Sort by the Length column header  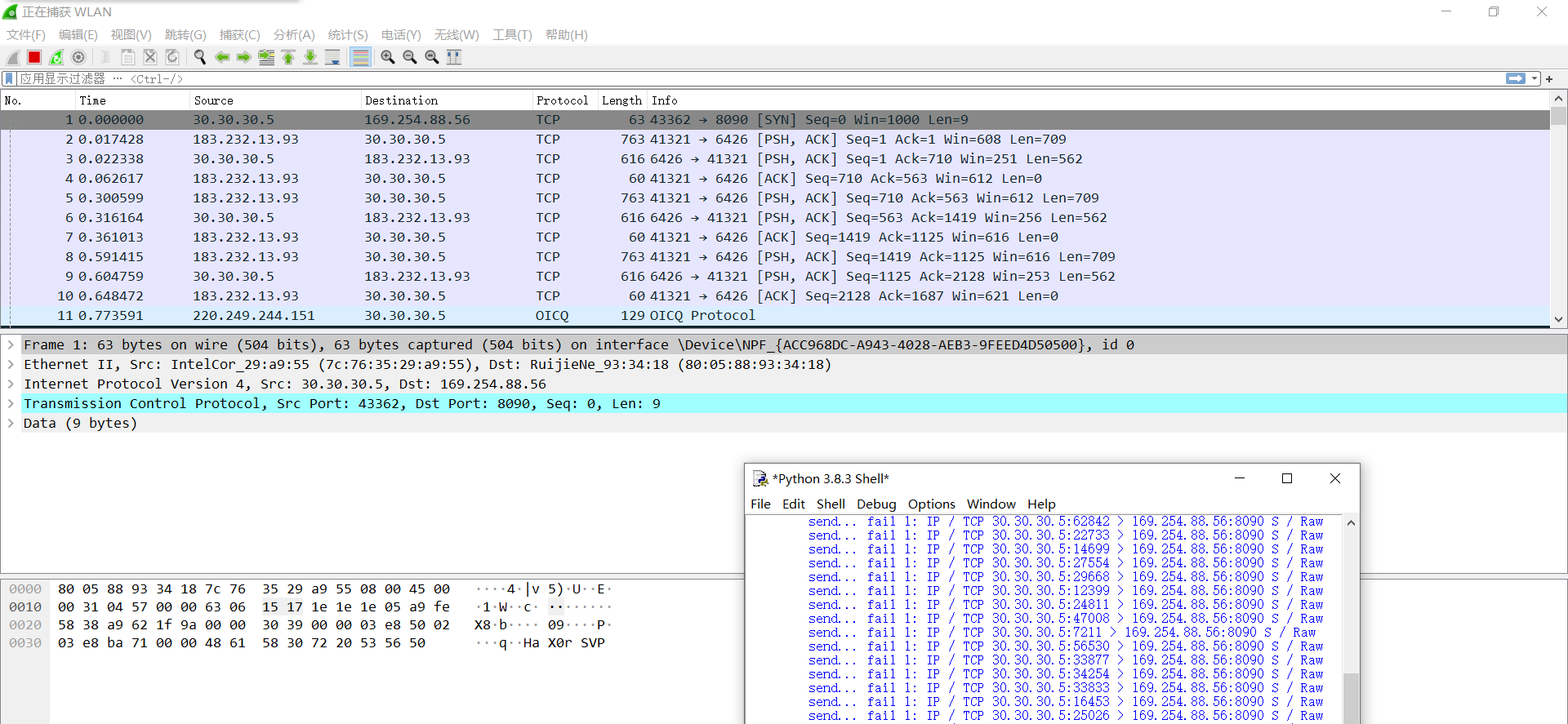(622, 100)
